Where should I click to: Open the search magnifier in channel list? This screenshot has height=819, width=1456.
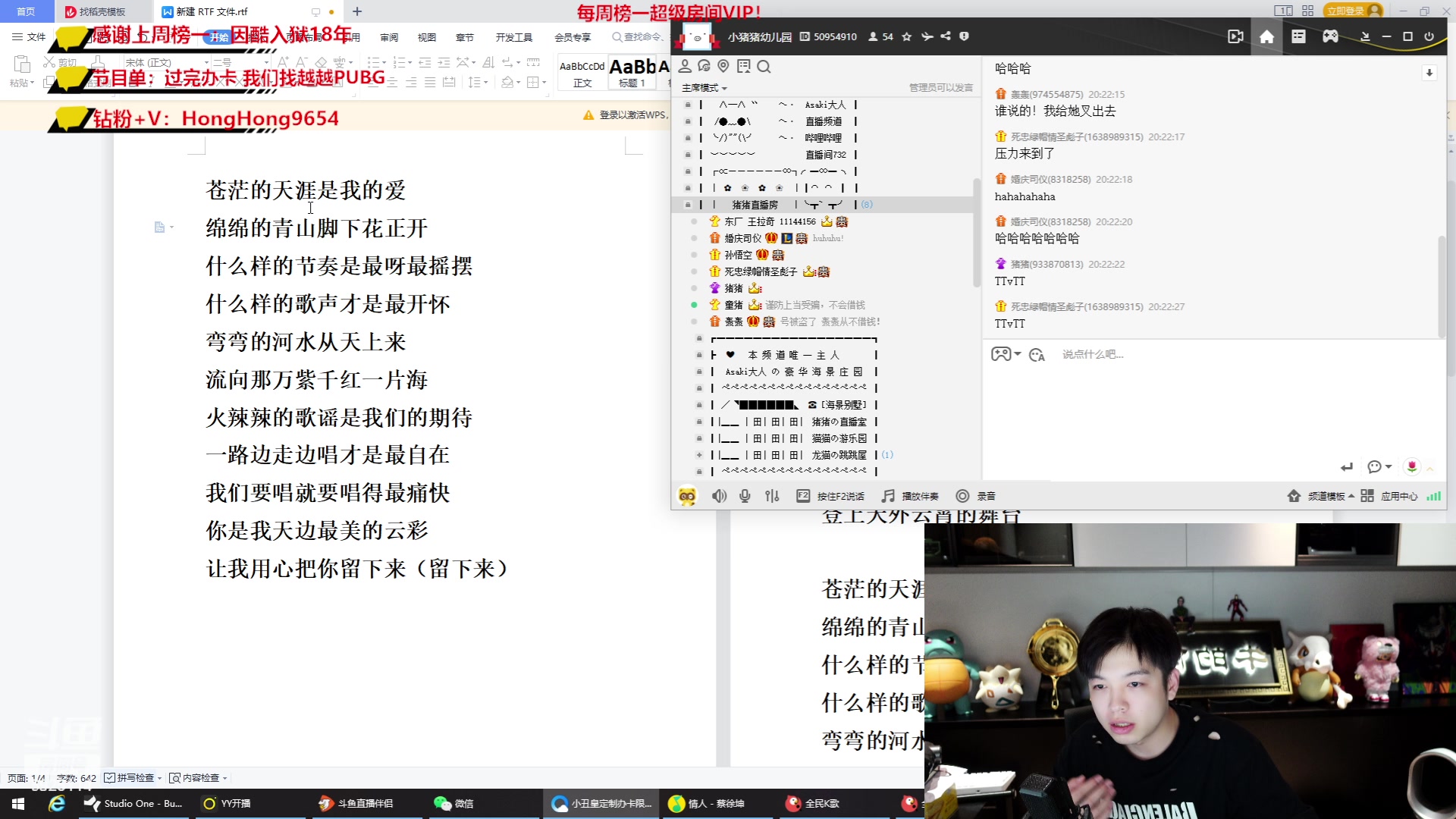pos(764,67)
